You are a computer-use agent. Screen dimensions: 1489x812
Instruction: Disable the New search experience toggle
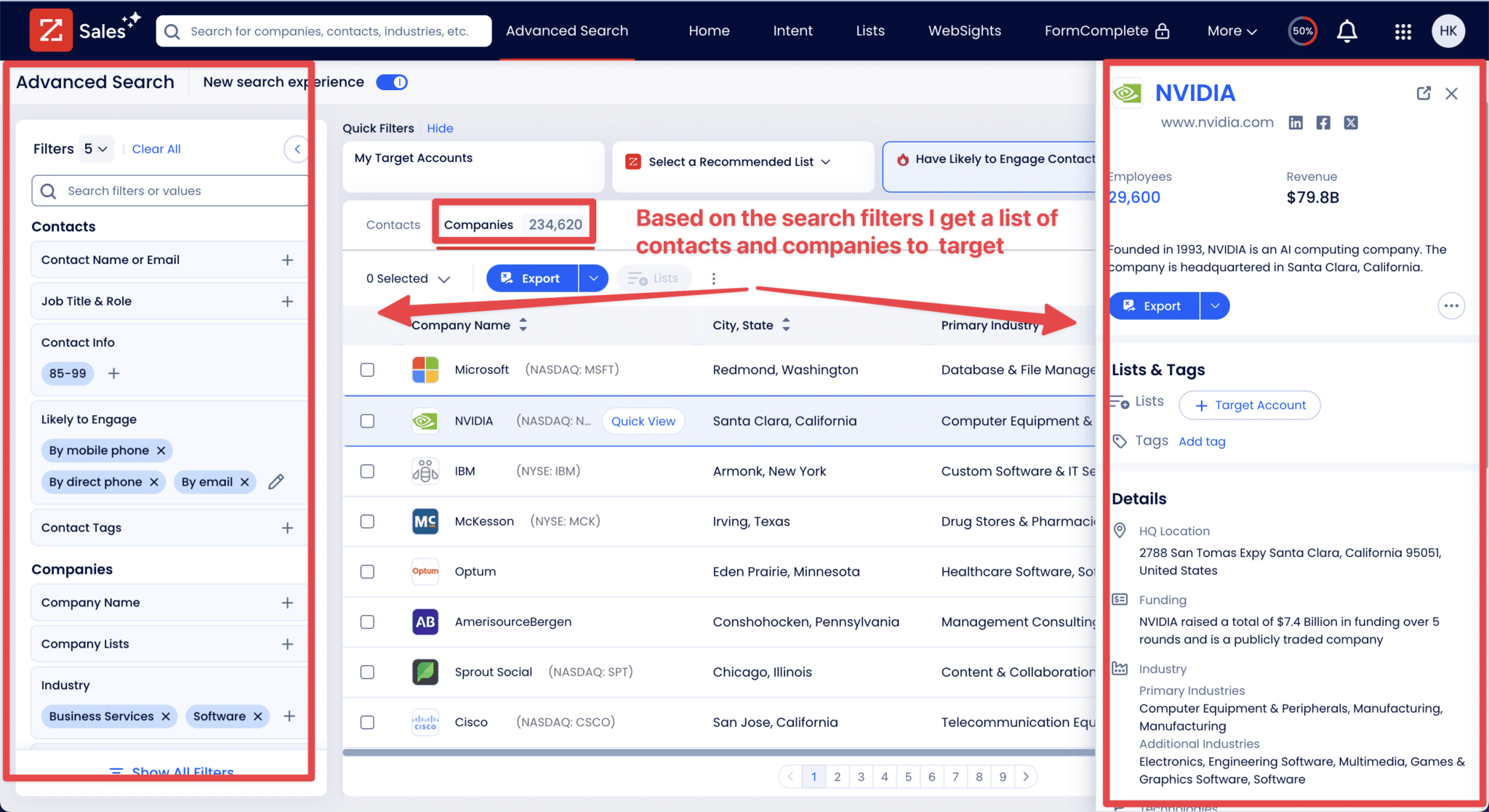coord(392,82)
